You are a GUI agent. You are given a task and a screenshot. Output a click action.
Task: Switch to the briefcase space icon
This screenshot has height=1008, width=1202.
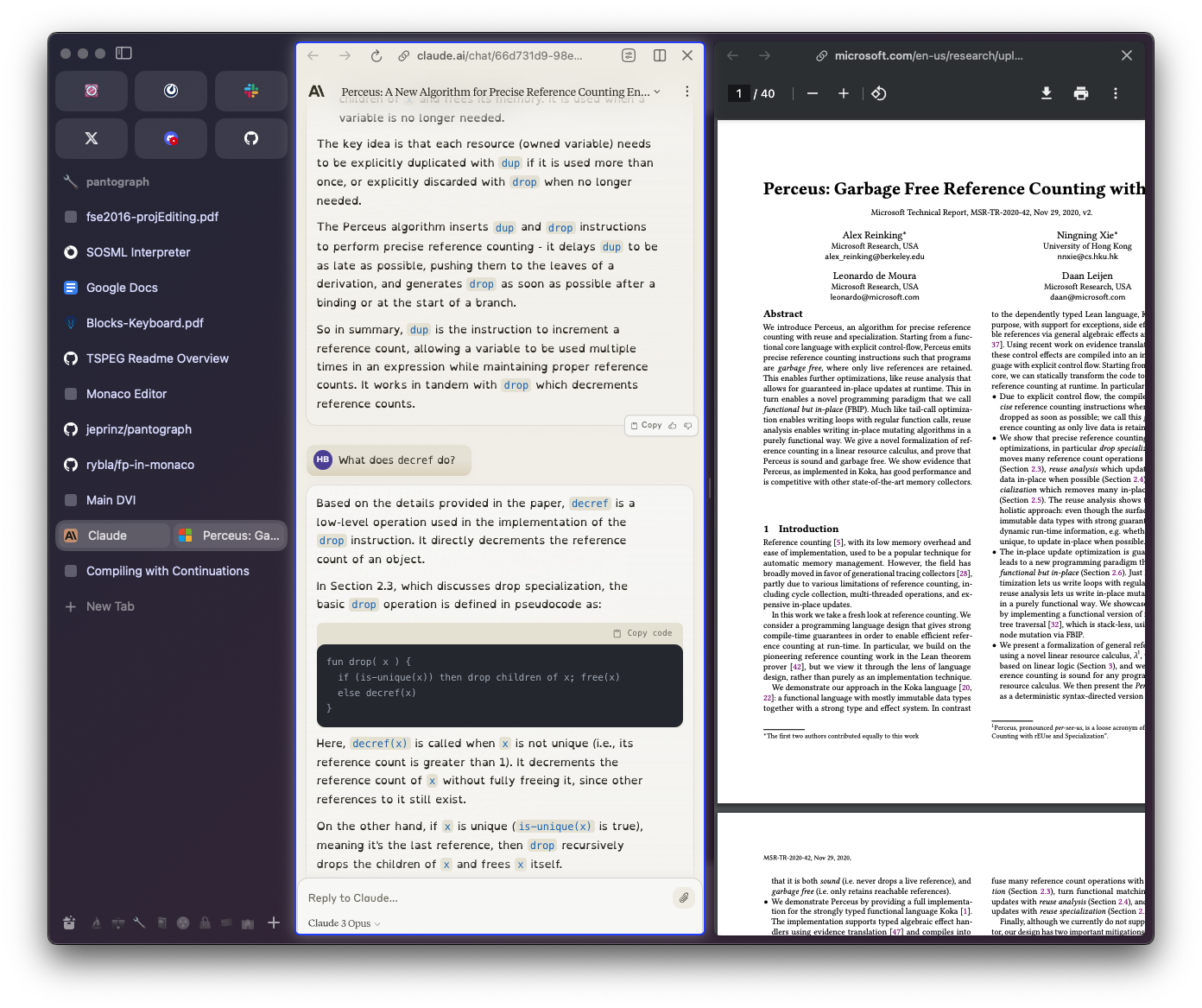click(117, 922)
